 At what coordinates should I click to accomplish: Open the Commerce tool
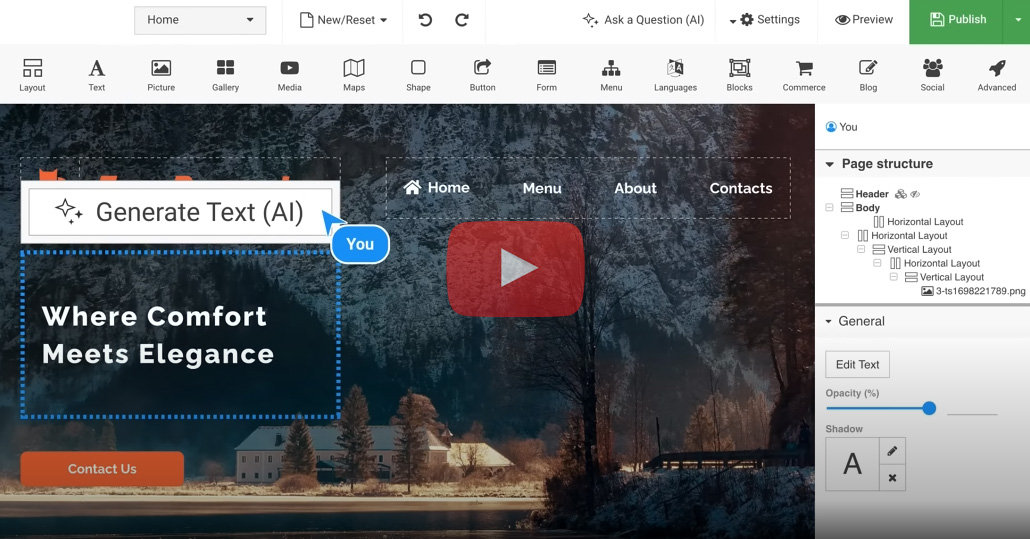[804, 75]
